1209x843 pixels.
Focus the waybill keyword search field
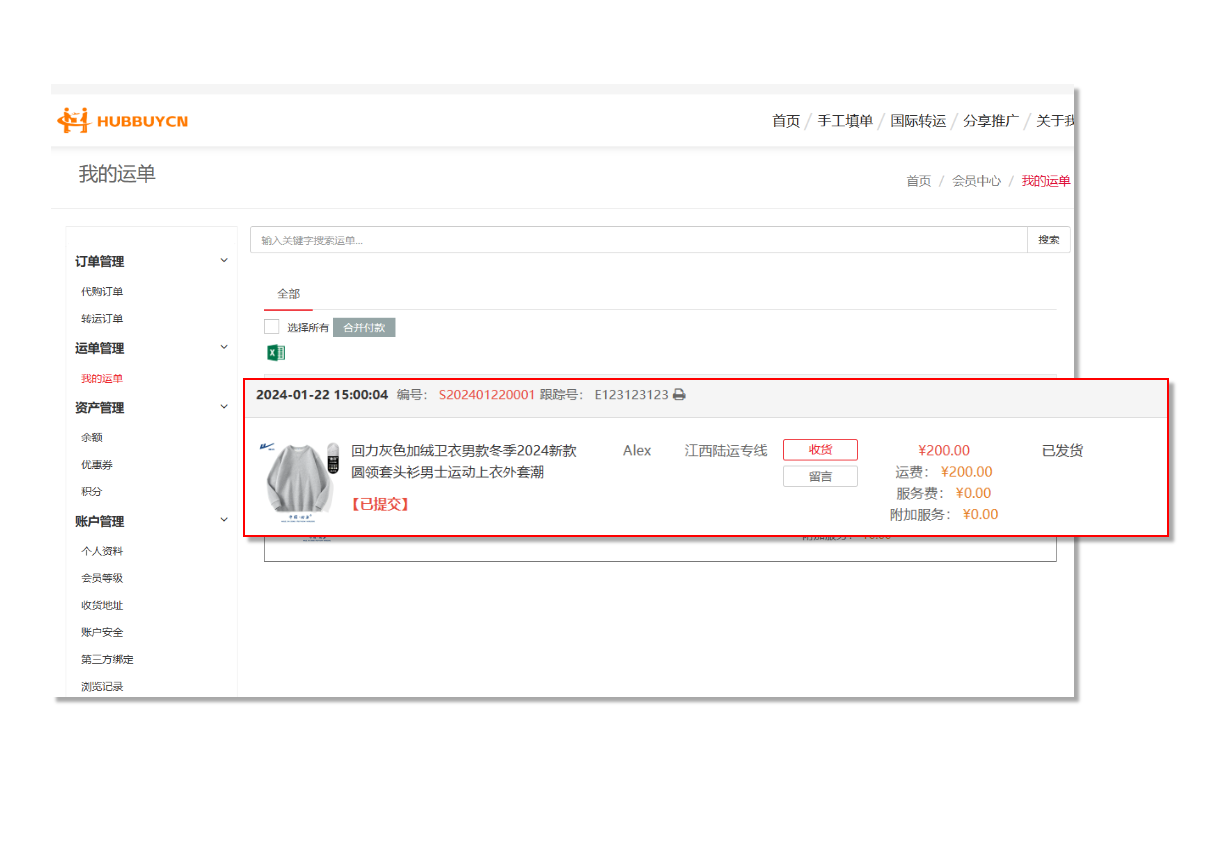[x=638, y=240]
